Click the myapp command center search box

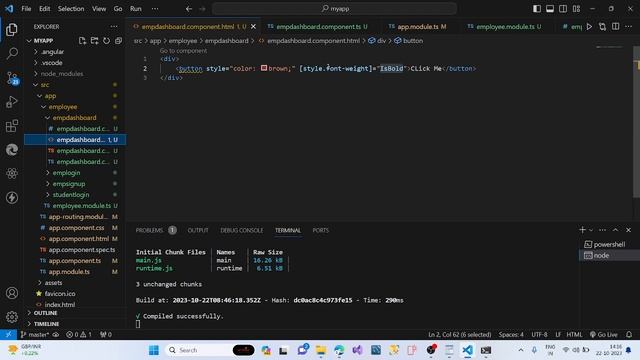coord(335,9)
